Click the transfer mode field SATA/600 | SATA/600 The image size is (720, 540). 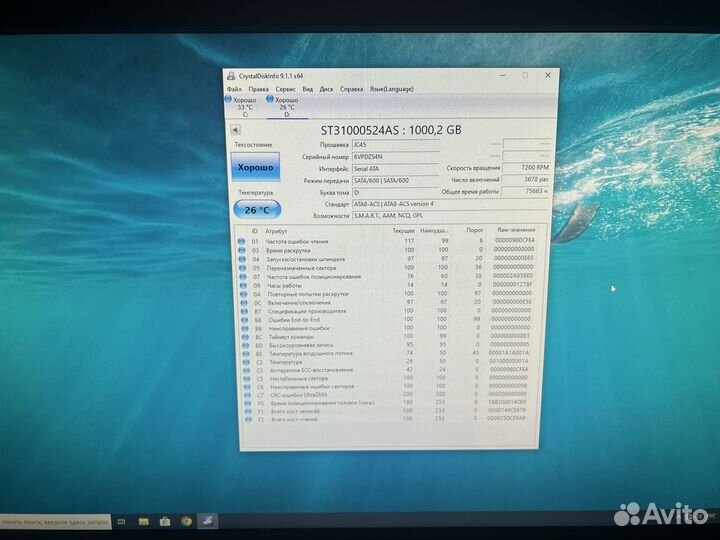(396, 180)
